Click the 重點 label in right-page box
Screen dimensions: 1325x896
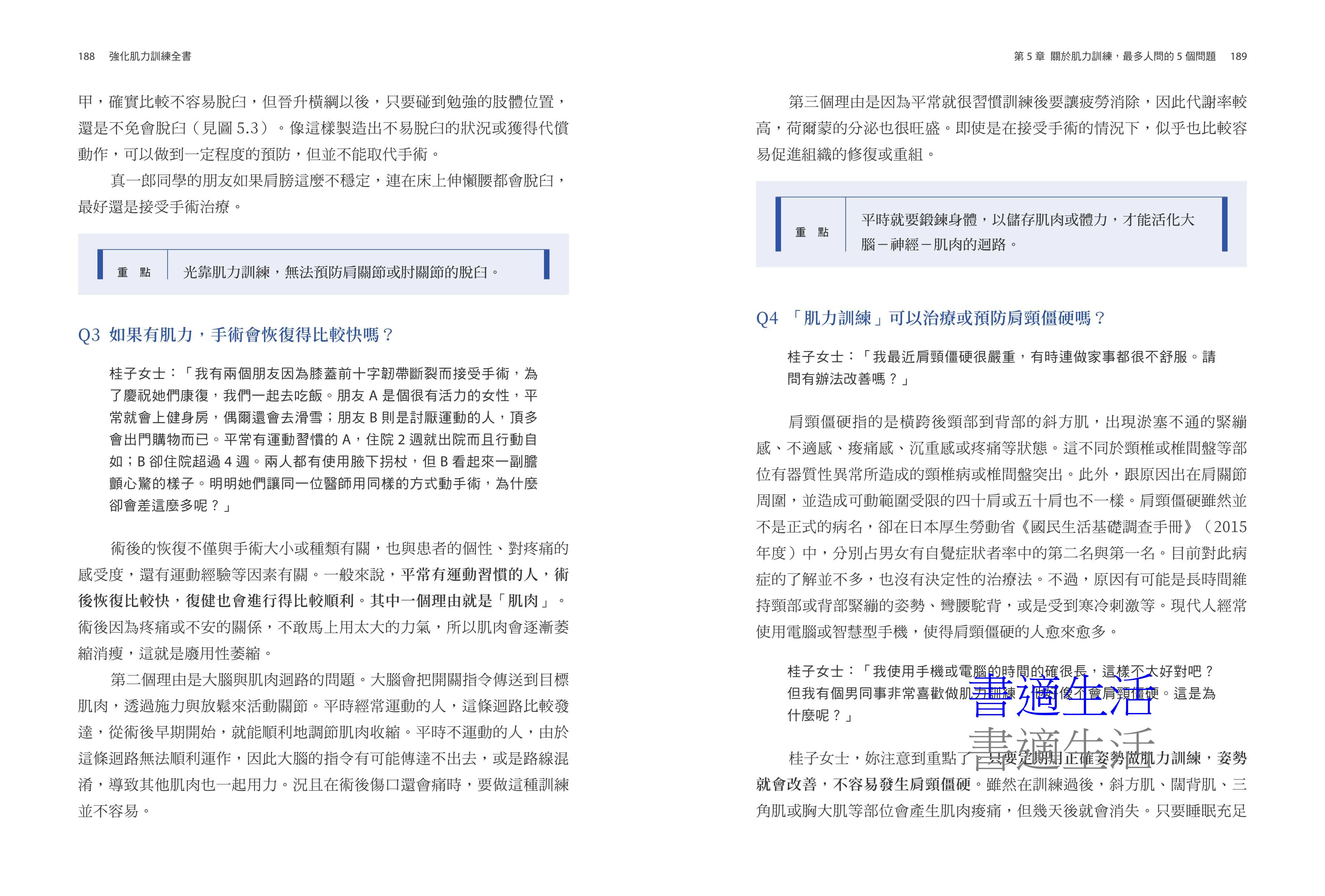point(812,232)
